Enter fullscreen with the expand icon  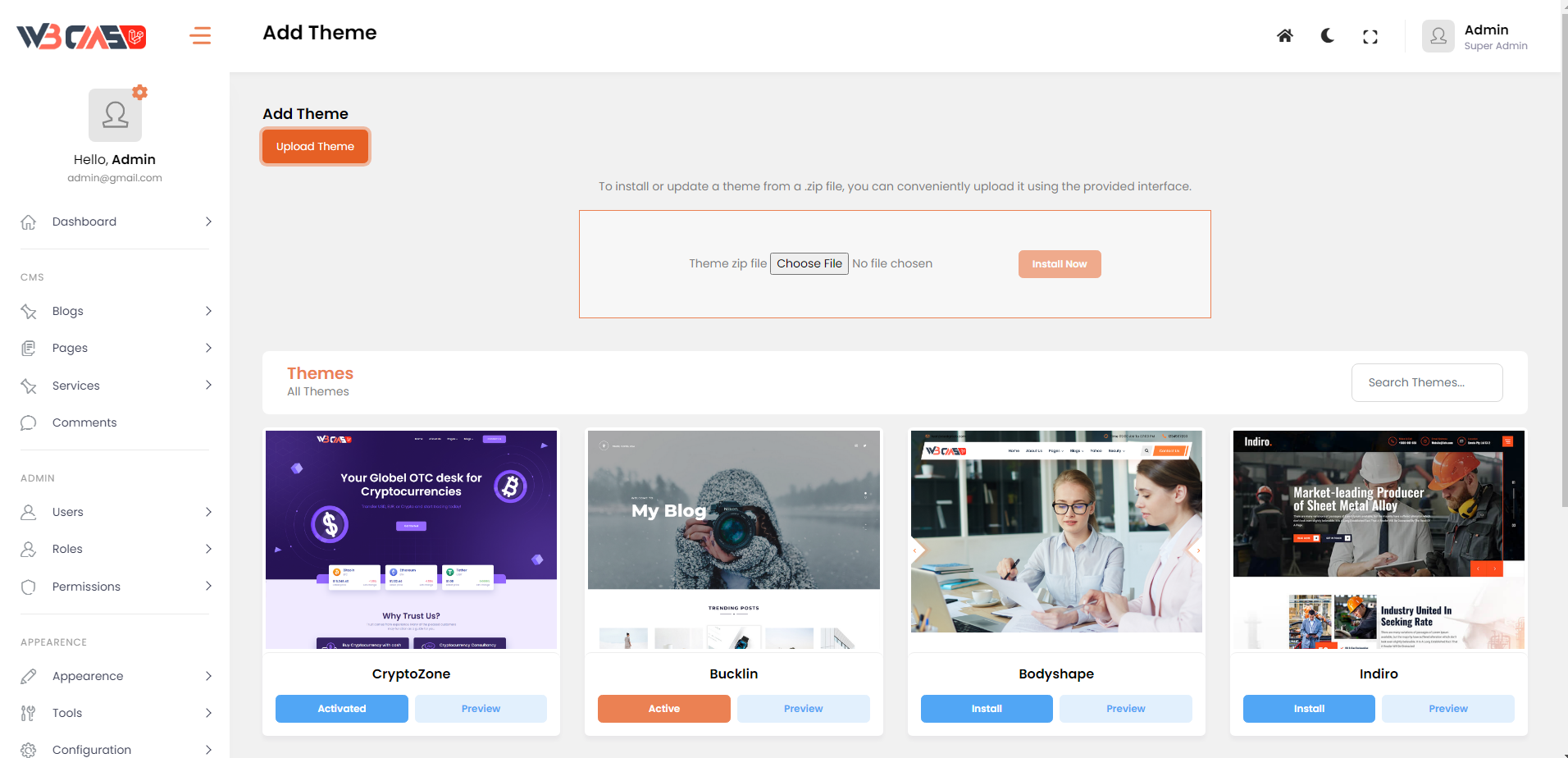coord(1370,36)
